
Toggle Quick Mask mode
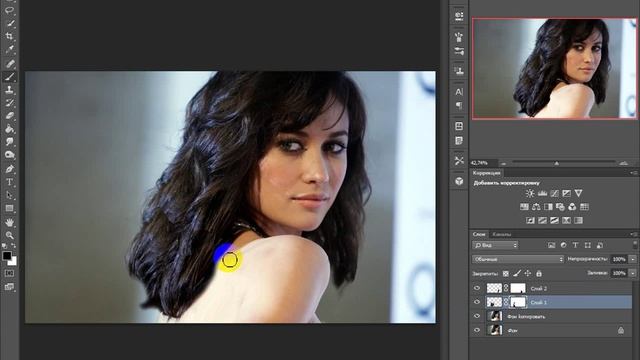coord(9,273)
